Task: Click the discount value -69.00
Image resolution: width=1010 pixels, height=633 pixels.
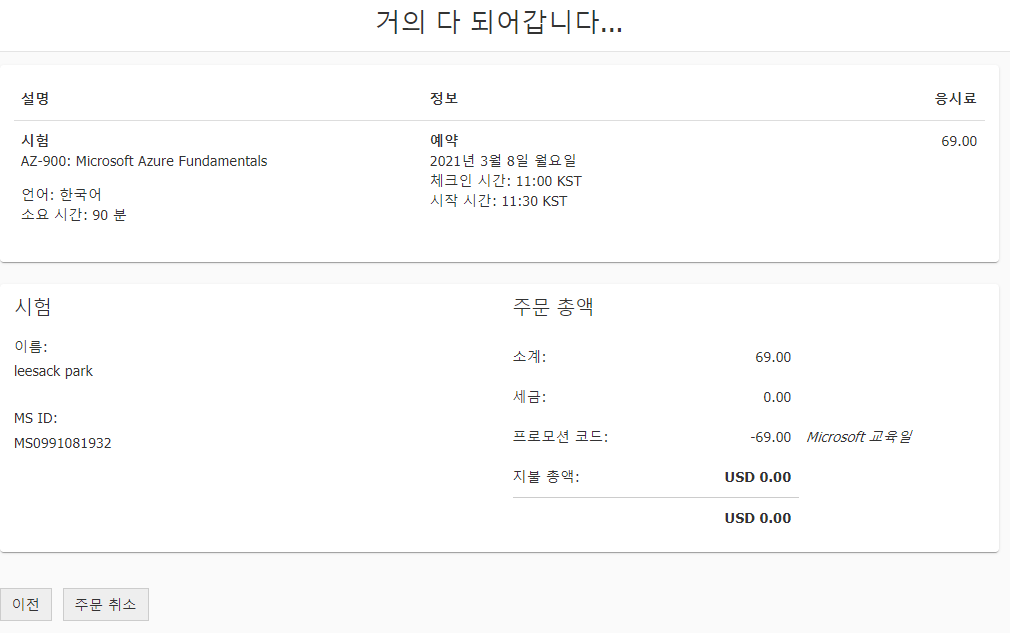Action: [770, 437]
